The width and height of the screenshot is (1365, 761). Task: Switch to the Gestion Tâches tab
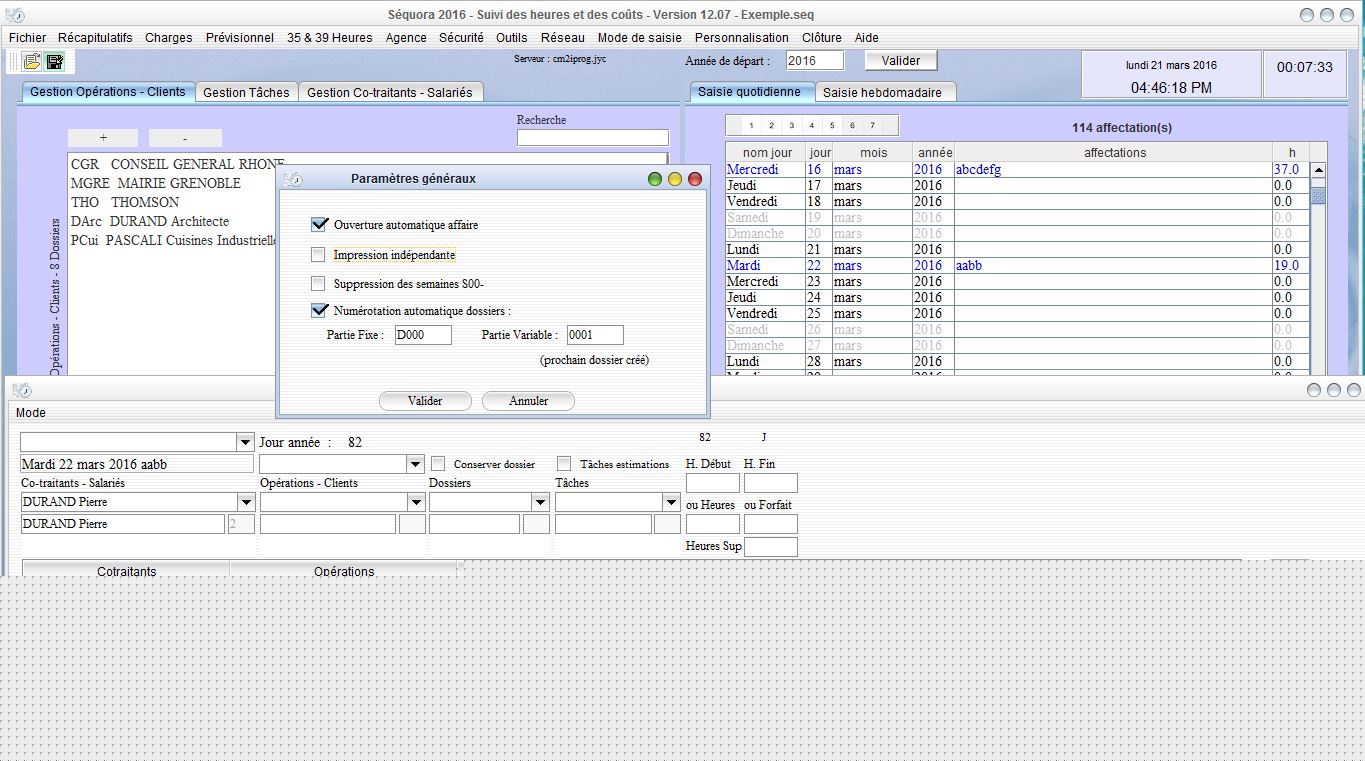coord(246,91)
